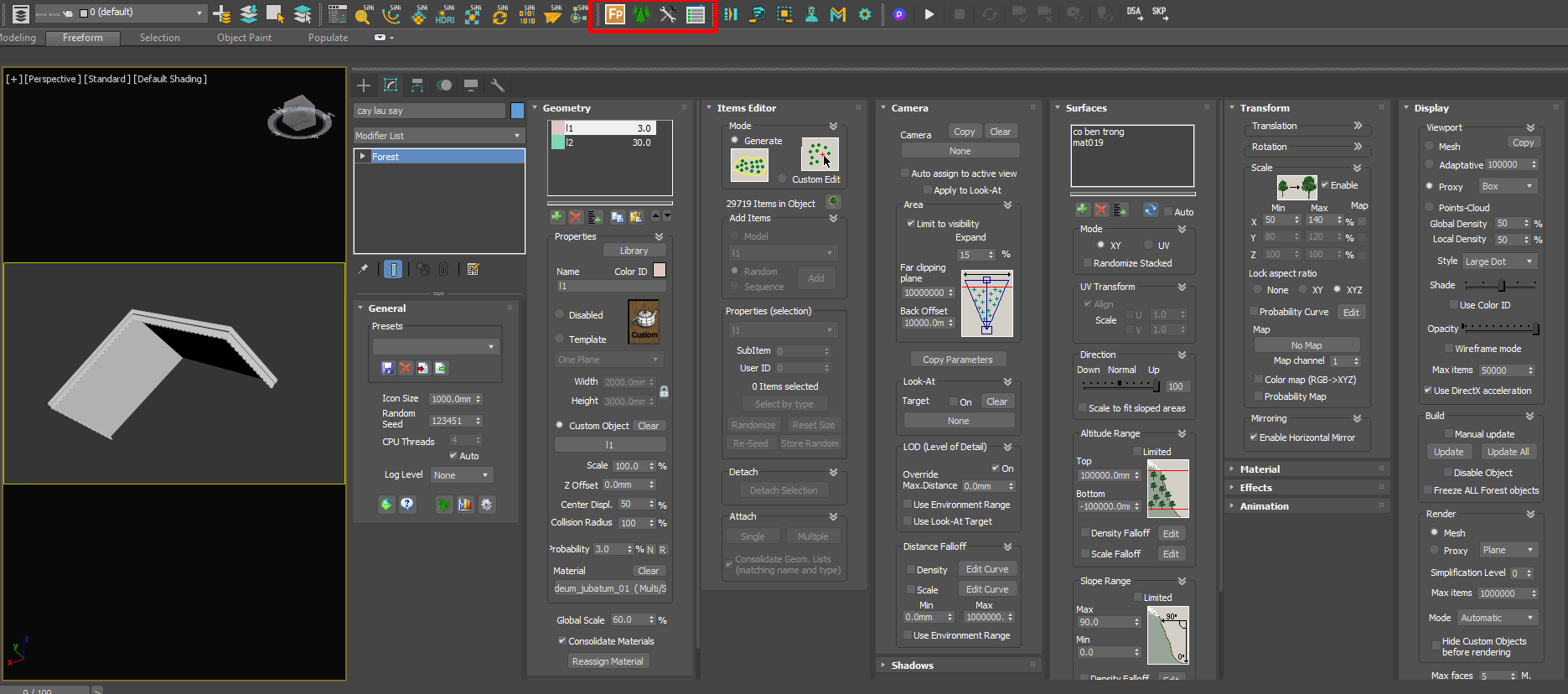Open the Modifier List dropdown
The image size is (1568, 694).
click(x=438, y=136)
